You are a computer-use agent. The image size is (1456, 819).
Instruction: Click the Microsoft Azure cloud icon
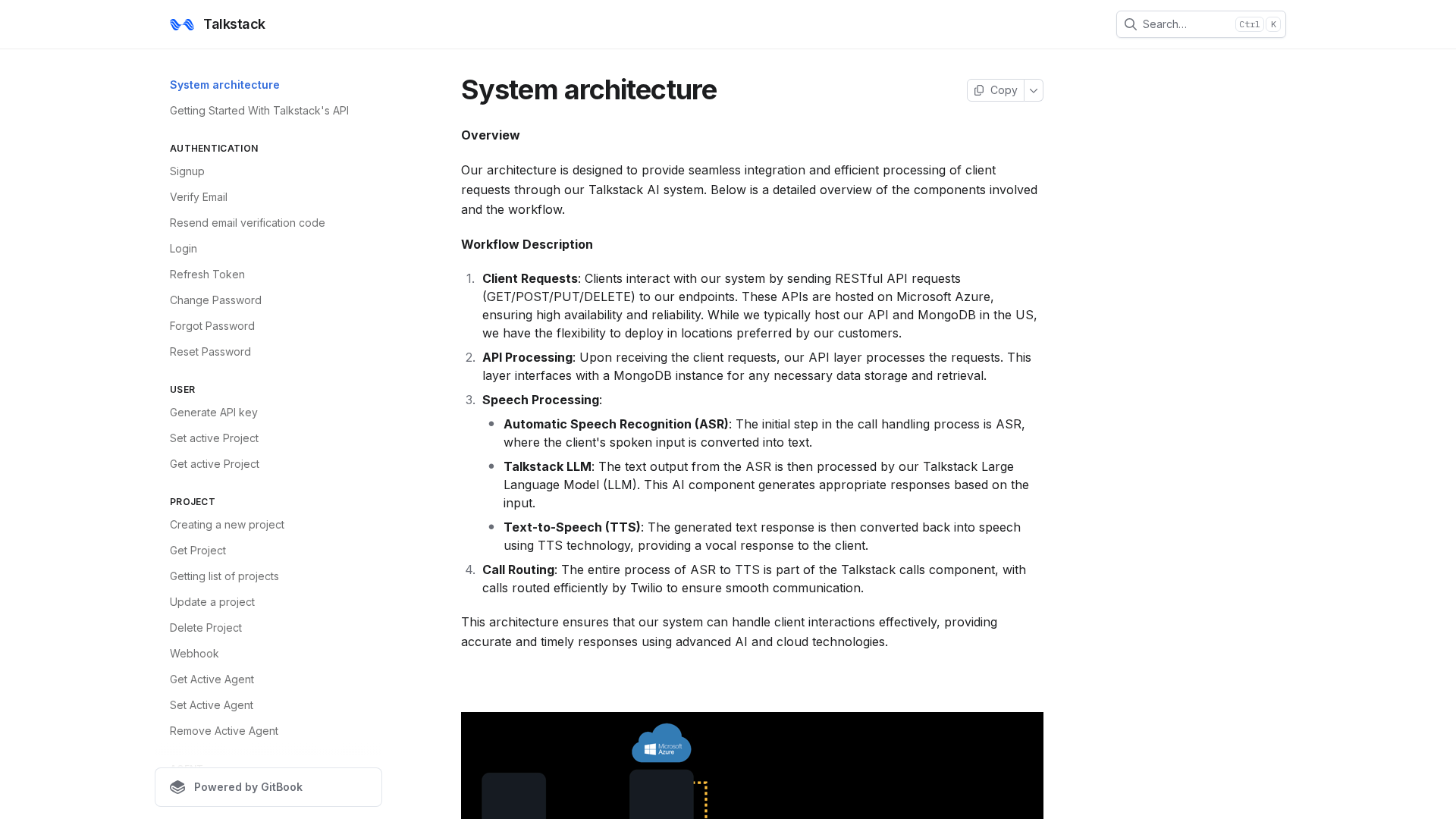click(x=661, y=744)
